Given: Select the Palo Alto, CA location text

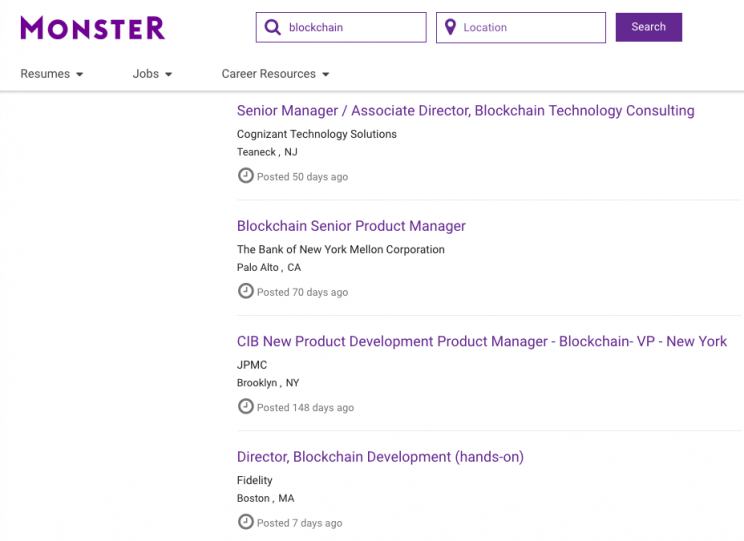Looking at the screenshot, I should pos(269,267).
